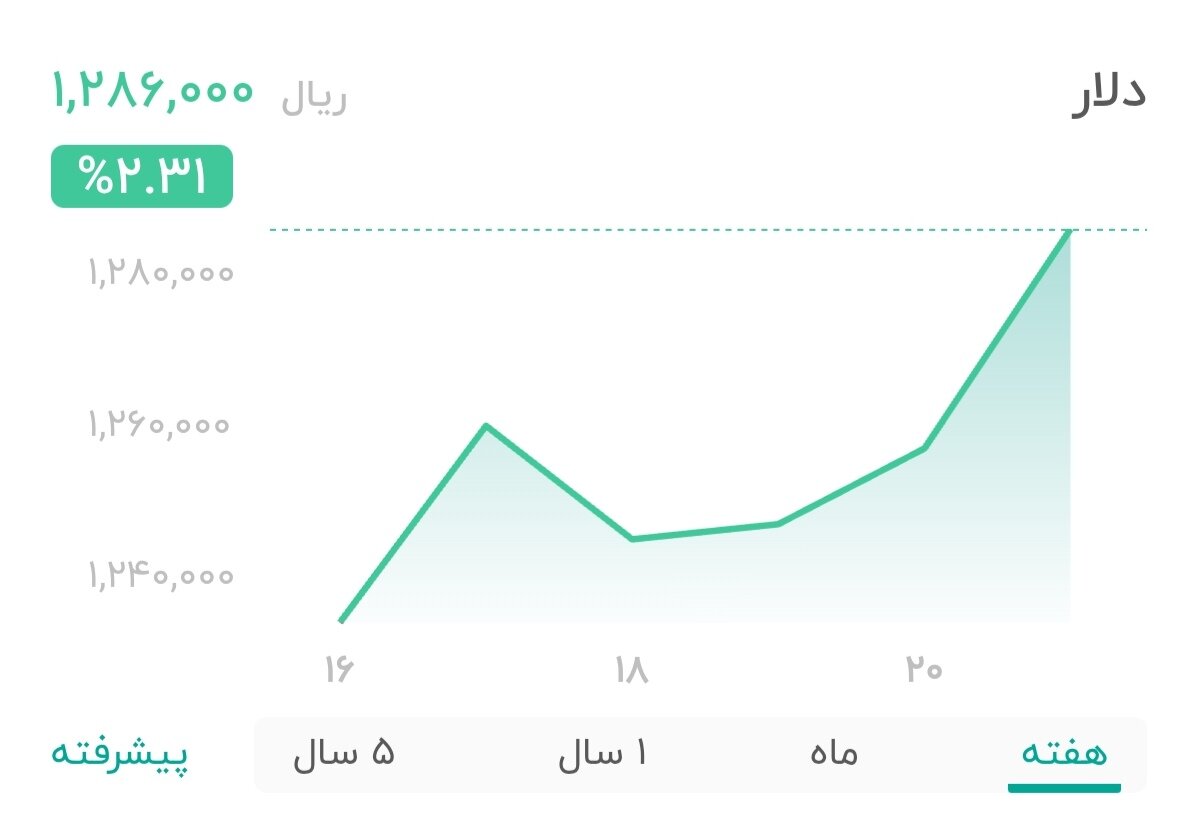Click the ۱۸ x-axis label

[631, 668]
